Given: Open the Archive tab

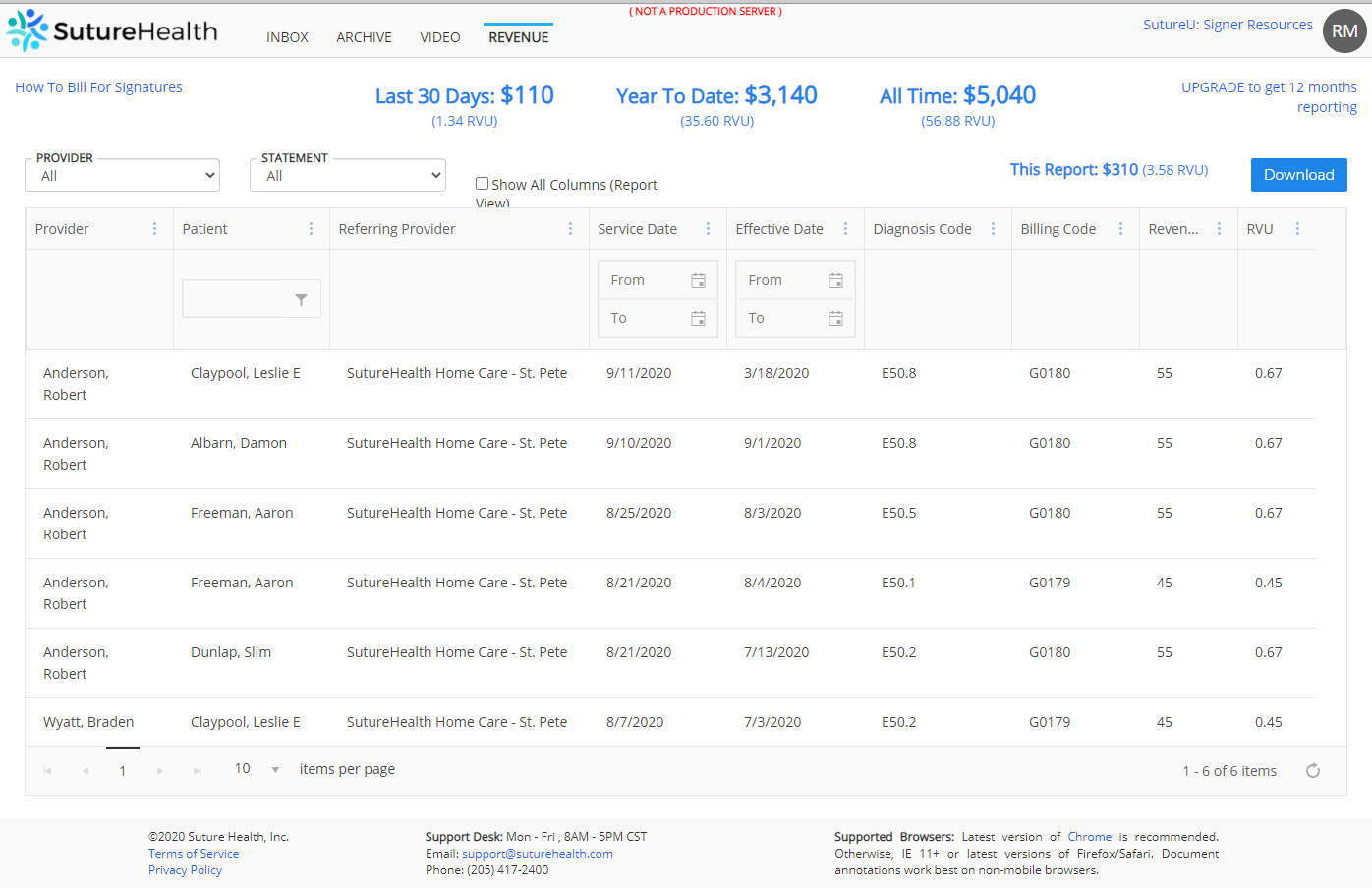Looking at the screenshot, I should click(x=364, y=37).
